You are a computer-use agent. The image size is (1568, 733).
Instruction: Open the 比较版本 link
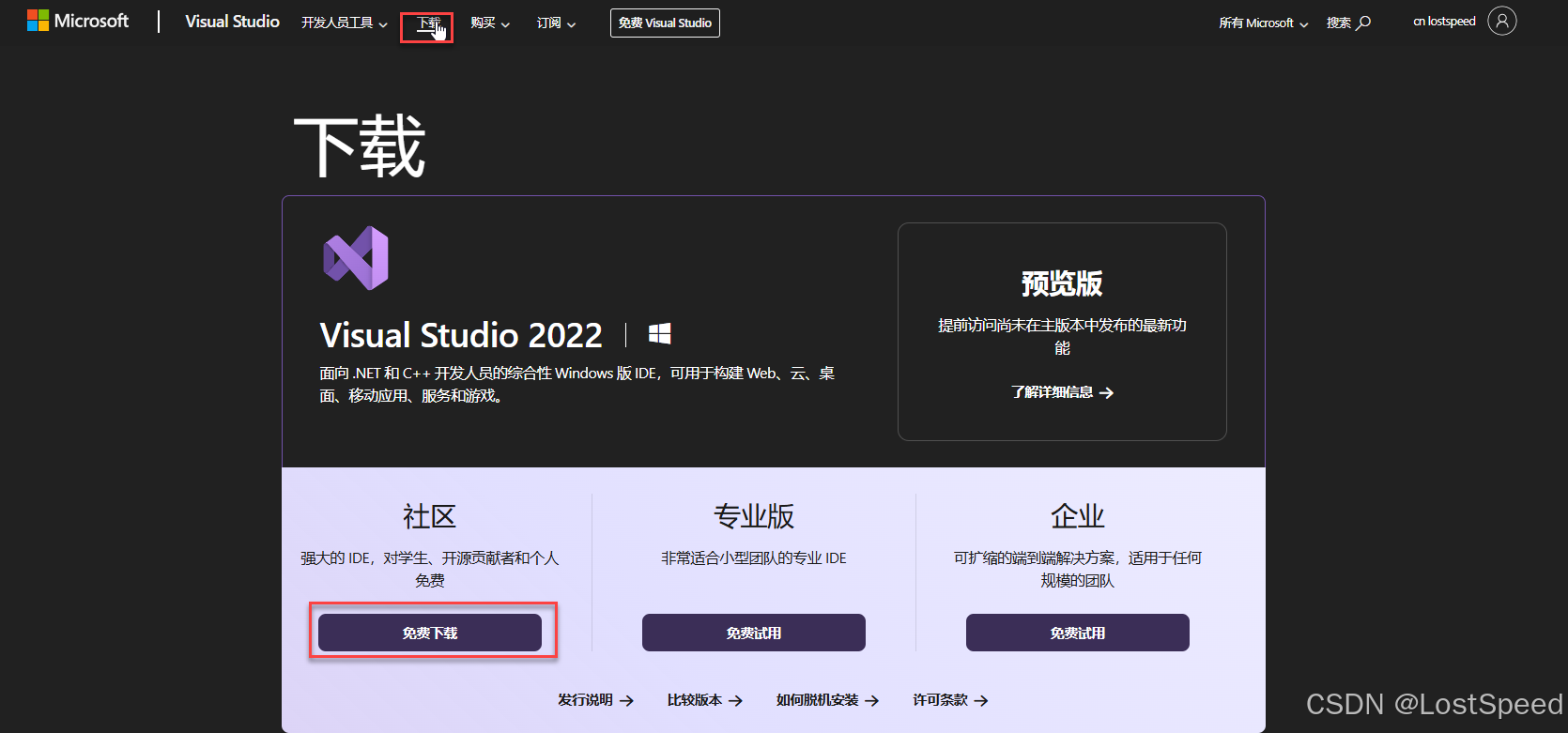704,700
